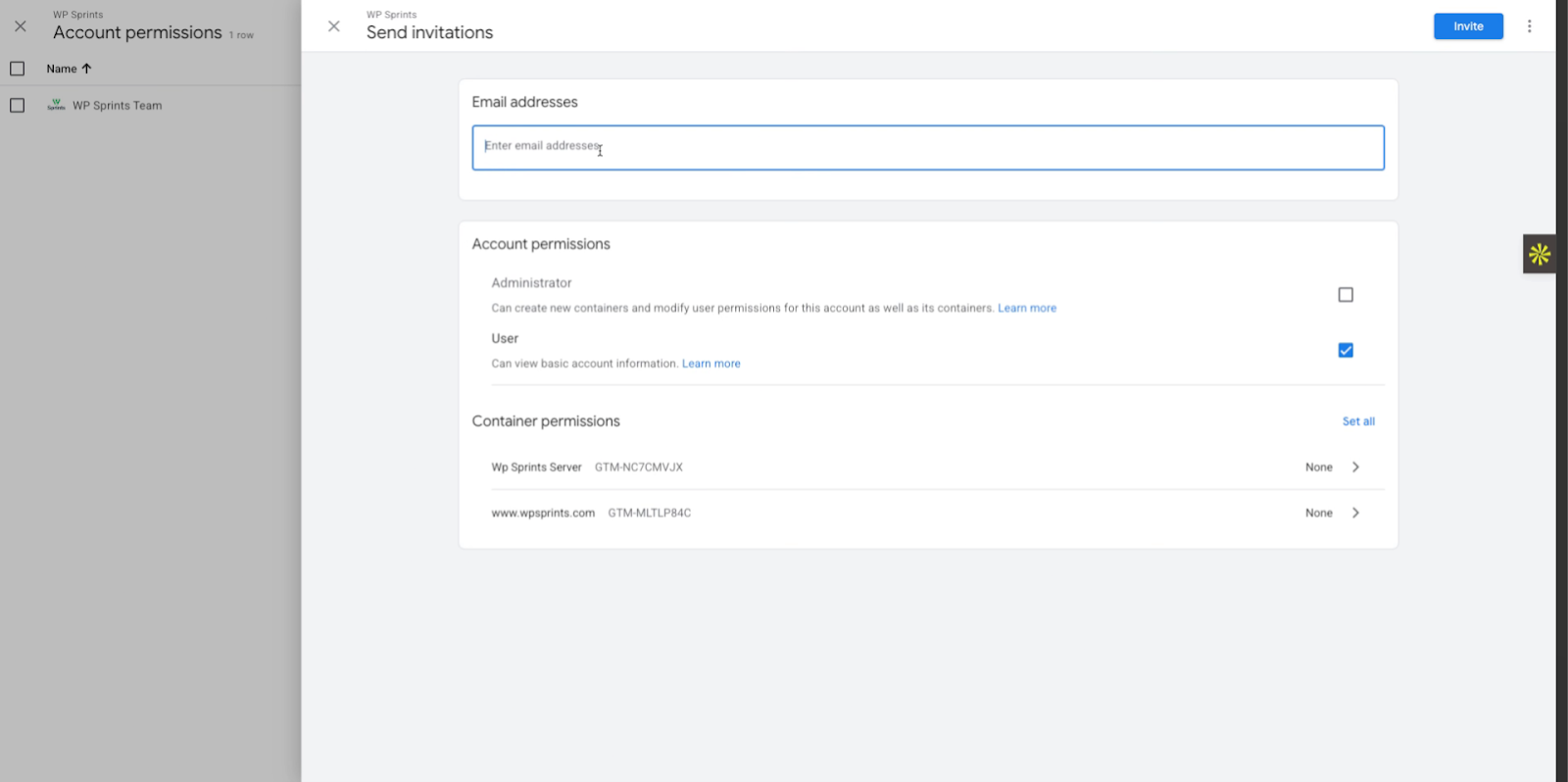
Task: Expand www.wpsprints.com permissions chevron
Action: (x=1355, y=513)
